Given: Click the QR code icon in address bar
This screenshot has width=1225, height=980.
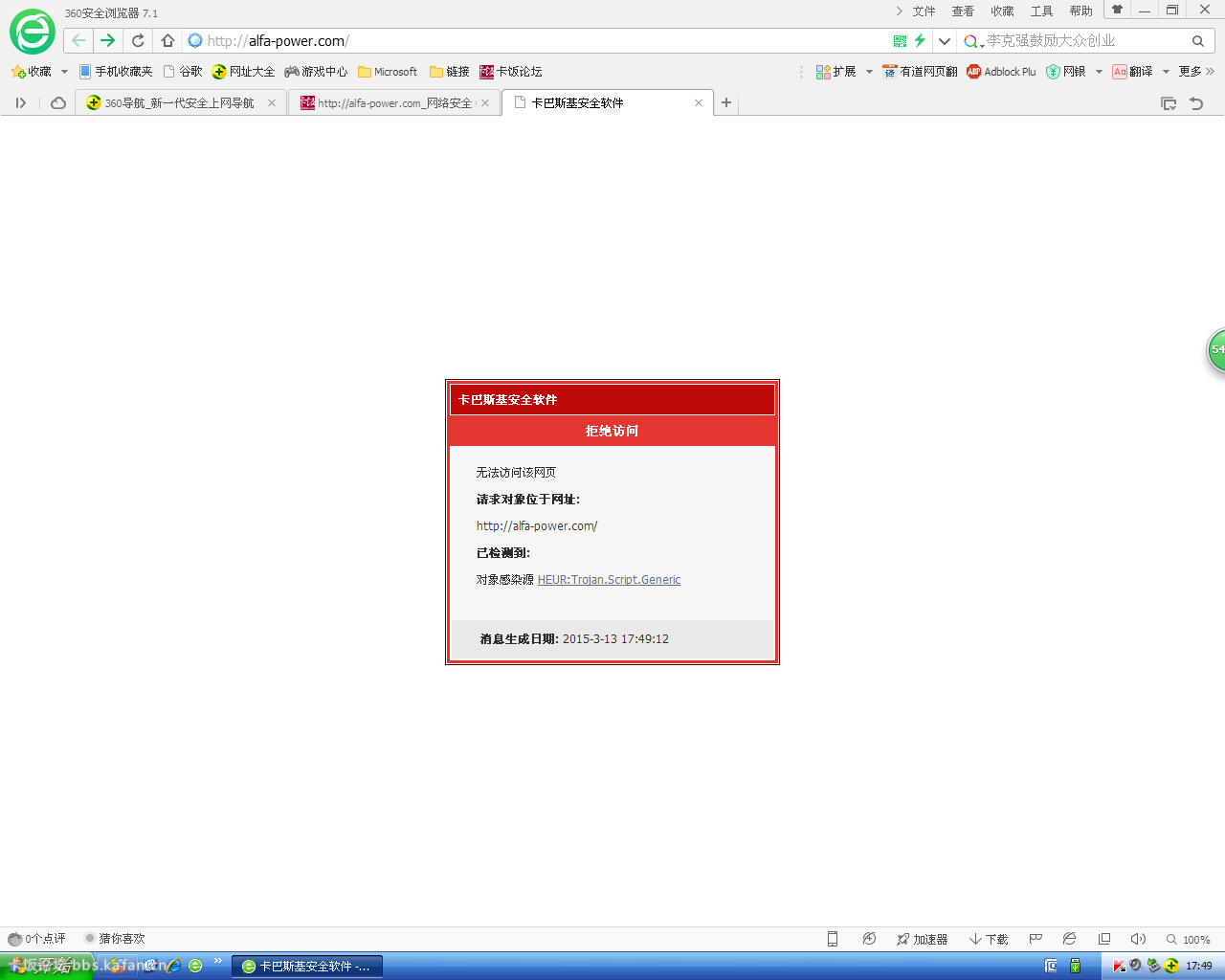Looking at the screenshot, I should coord(900,41).
